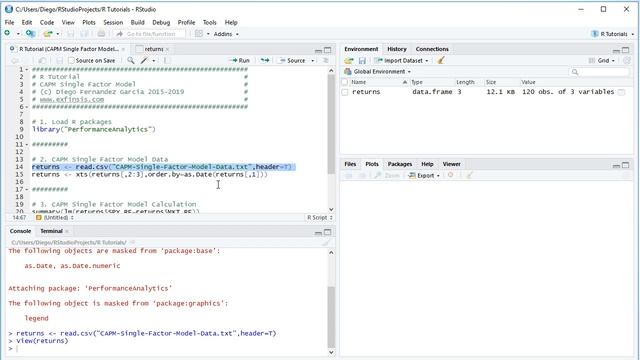Viewport: 640px width, 360px height.
Task: Click the Code Tools magic wand icon
Action: click(144, 60)
